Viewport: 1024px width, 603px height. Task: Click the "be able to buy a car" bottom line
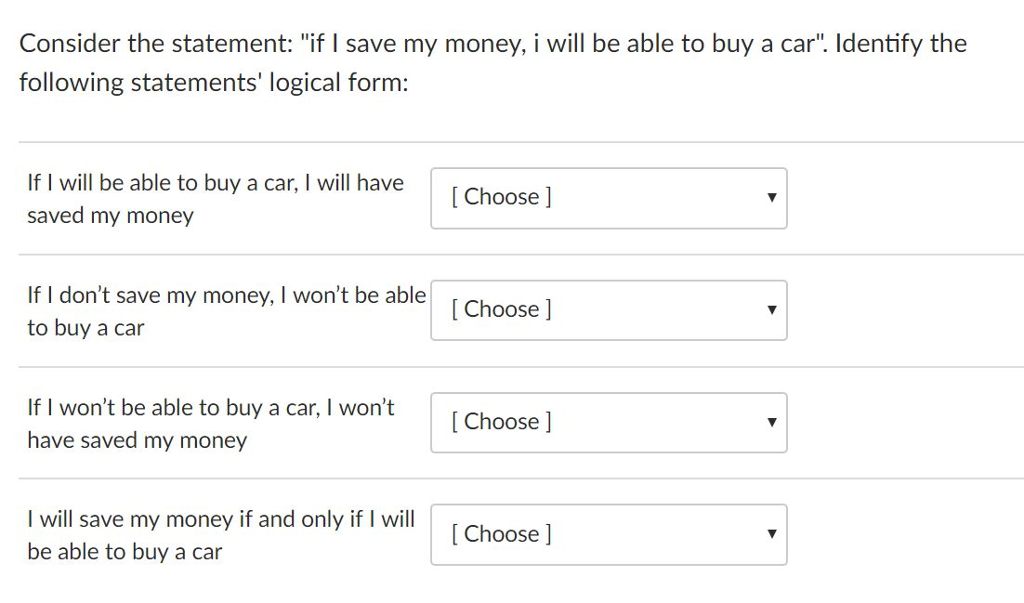(124, 552)
